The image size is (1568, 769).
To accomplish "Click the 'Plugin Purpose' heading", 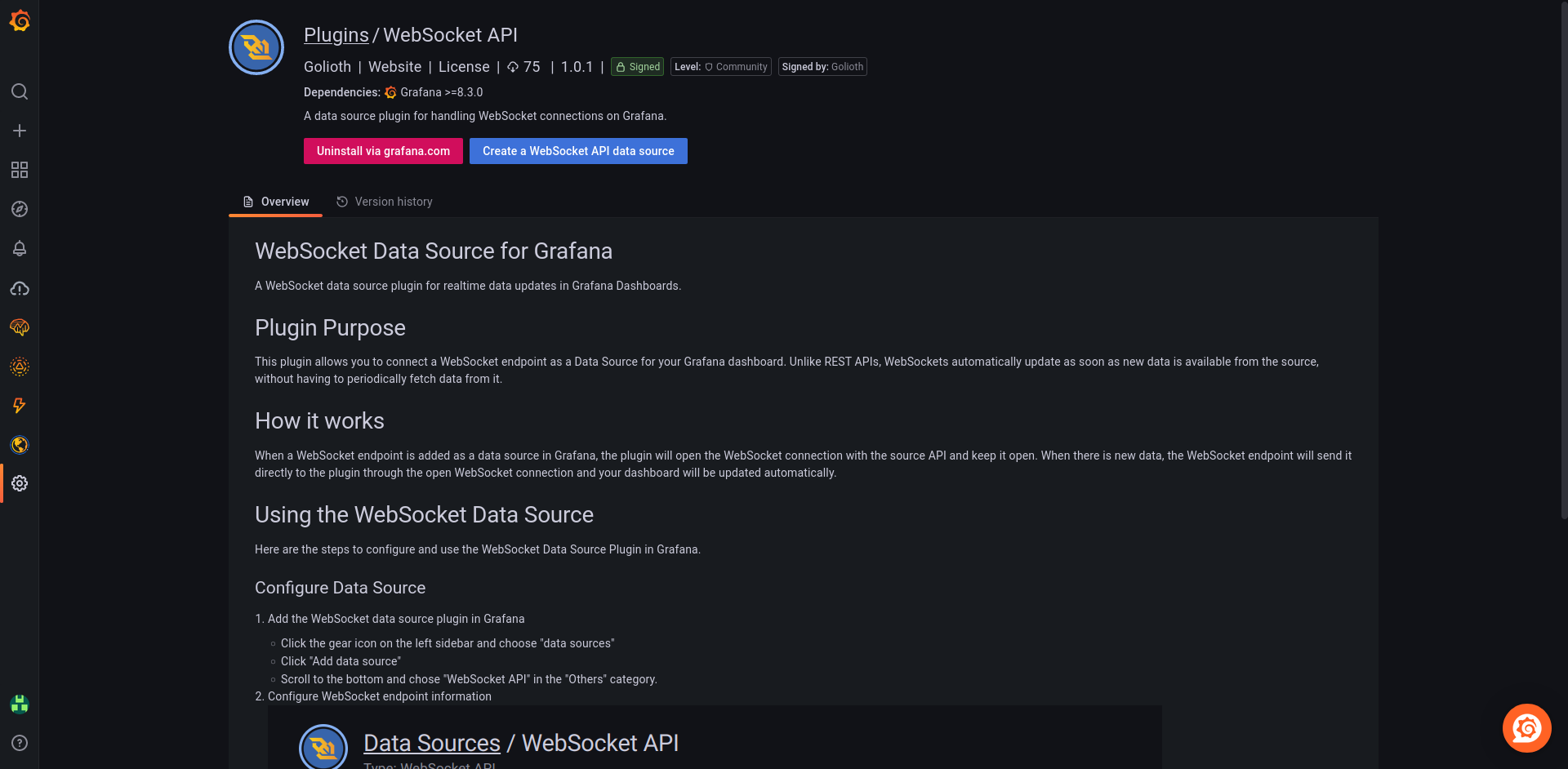I will click(330, 327).
